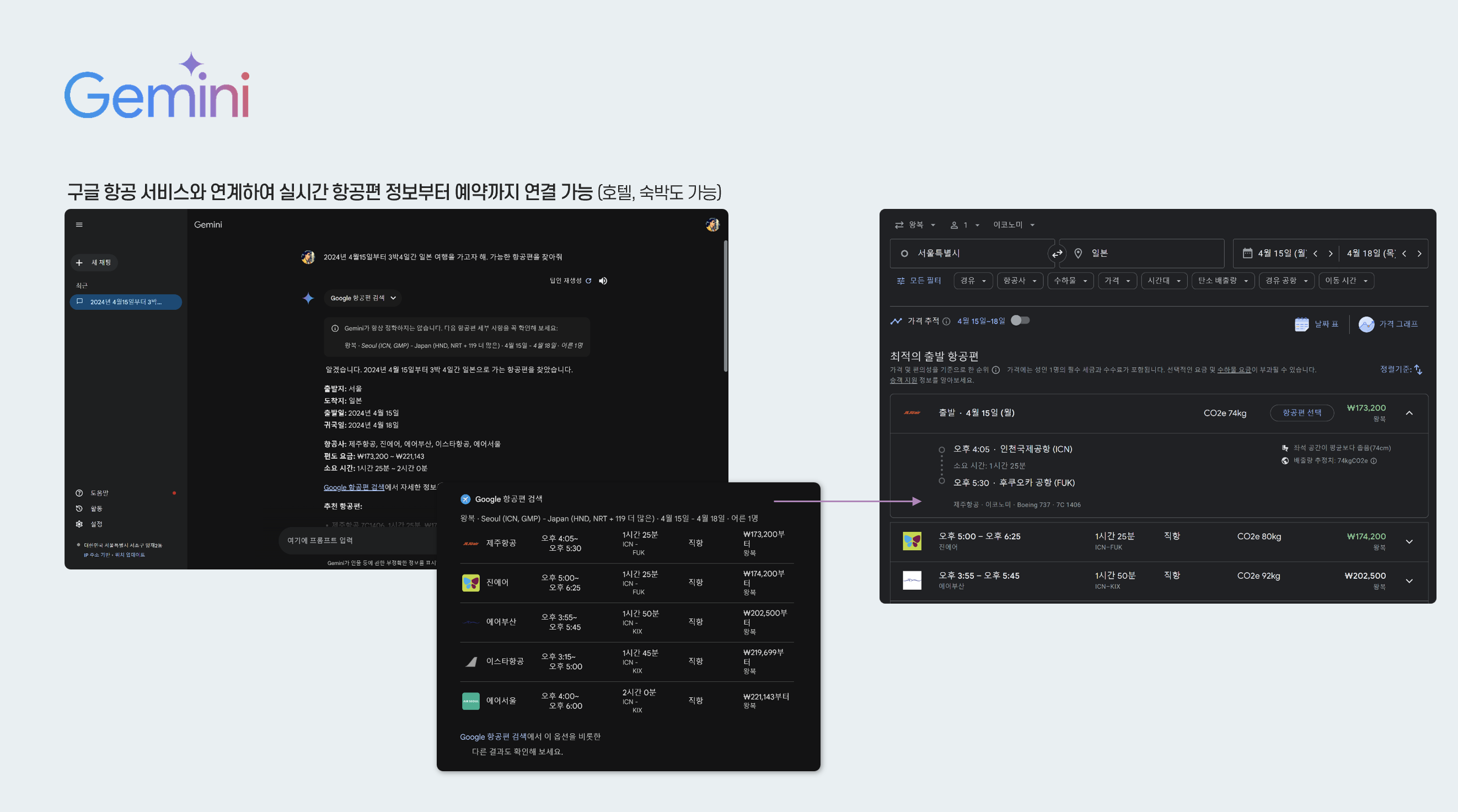Click the 위치 업데이트 link
1458x812 pixels.
[130, 555]
